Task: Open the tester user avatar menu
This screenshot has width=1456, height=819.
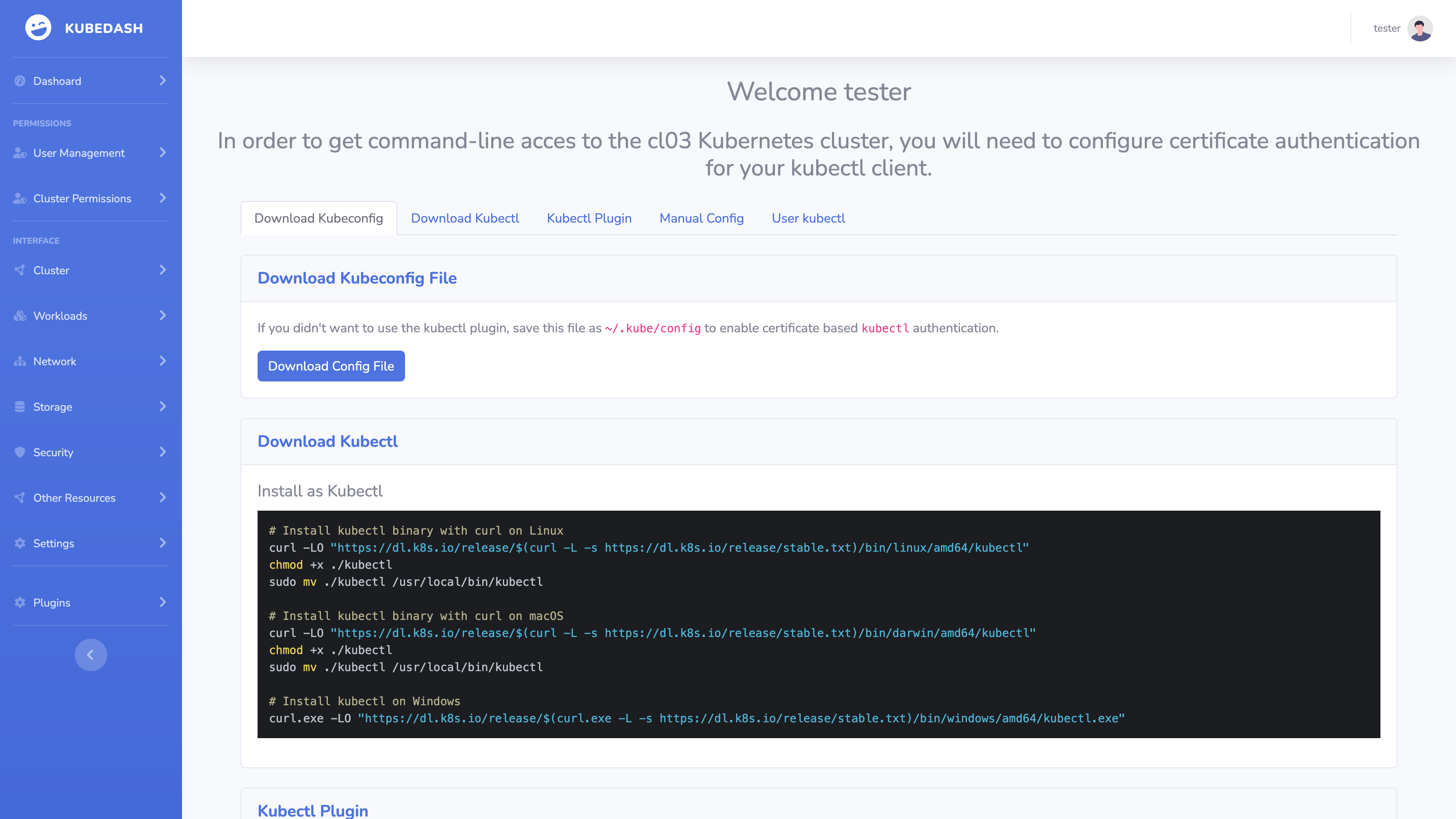Action: click(x=1419, y=28)
